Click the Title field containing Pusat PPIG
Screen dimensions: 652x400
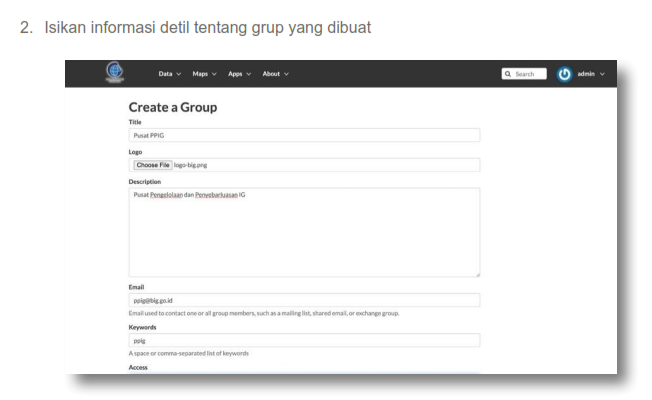pos(304,135)
